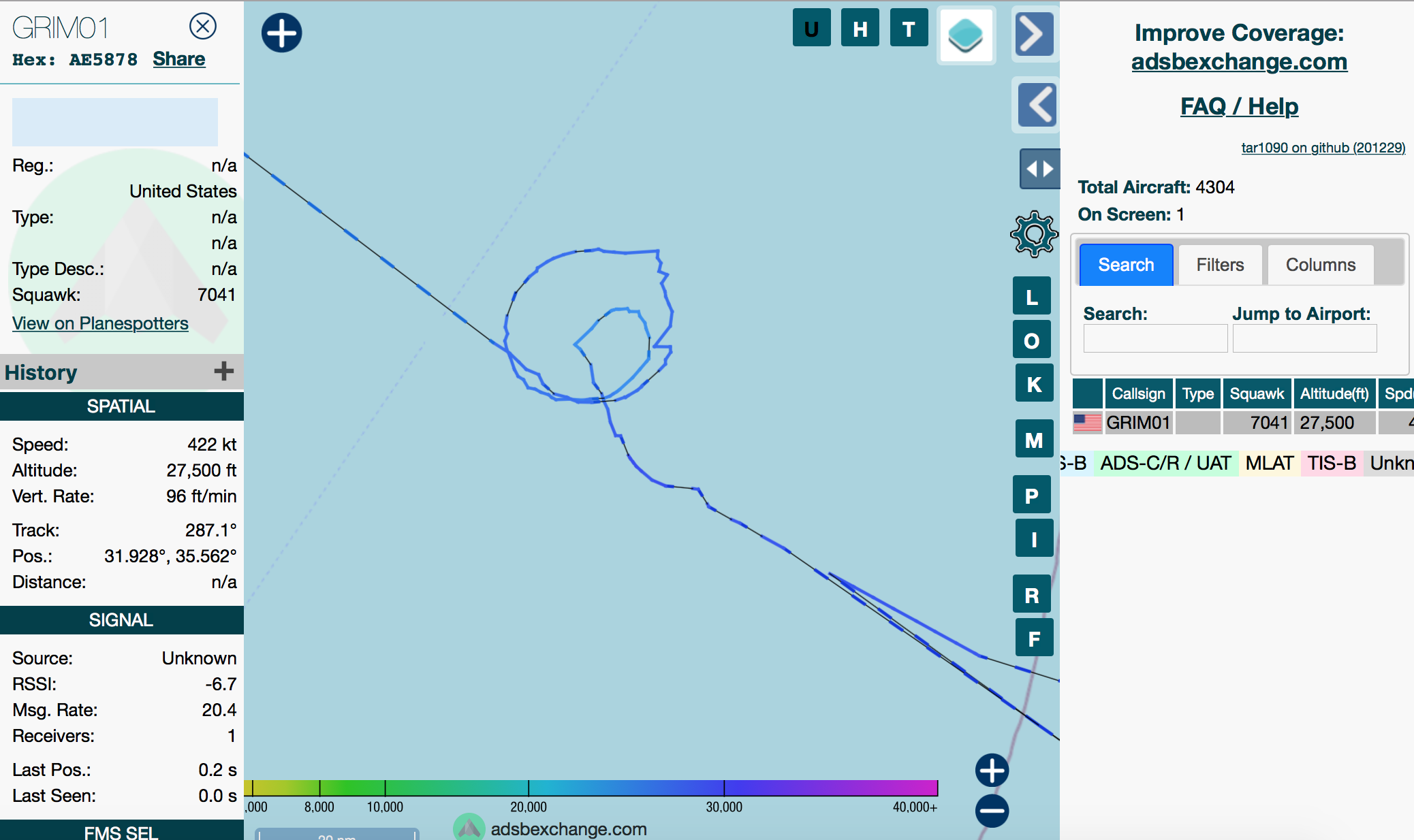This screenshot has width=1414, height=840.
Task: Open the FAQ / Help link
Action: 1239,106
